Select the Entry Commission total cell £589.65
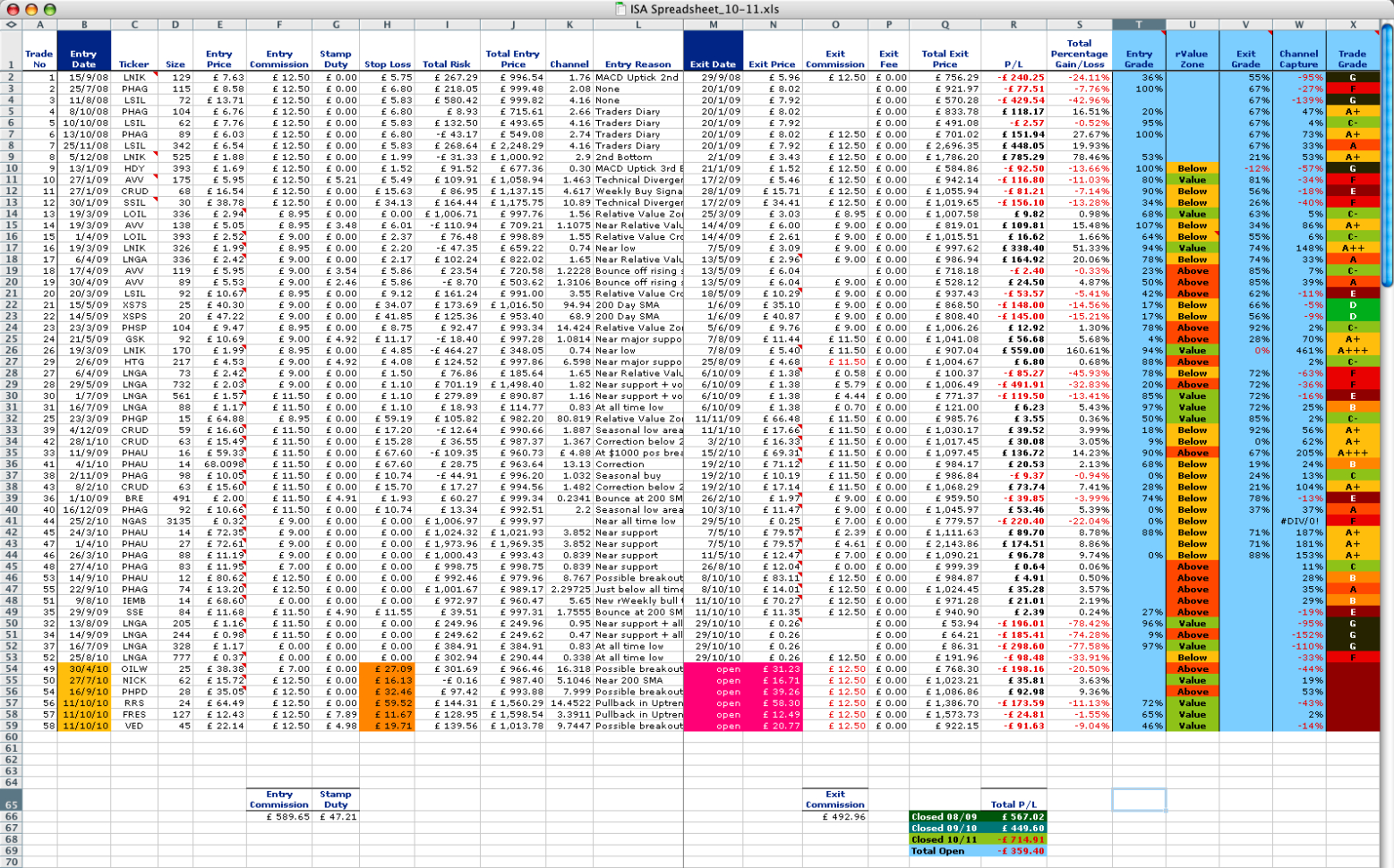This screenshot has width=1394, height=868. tap(278, 816)
